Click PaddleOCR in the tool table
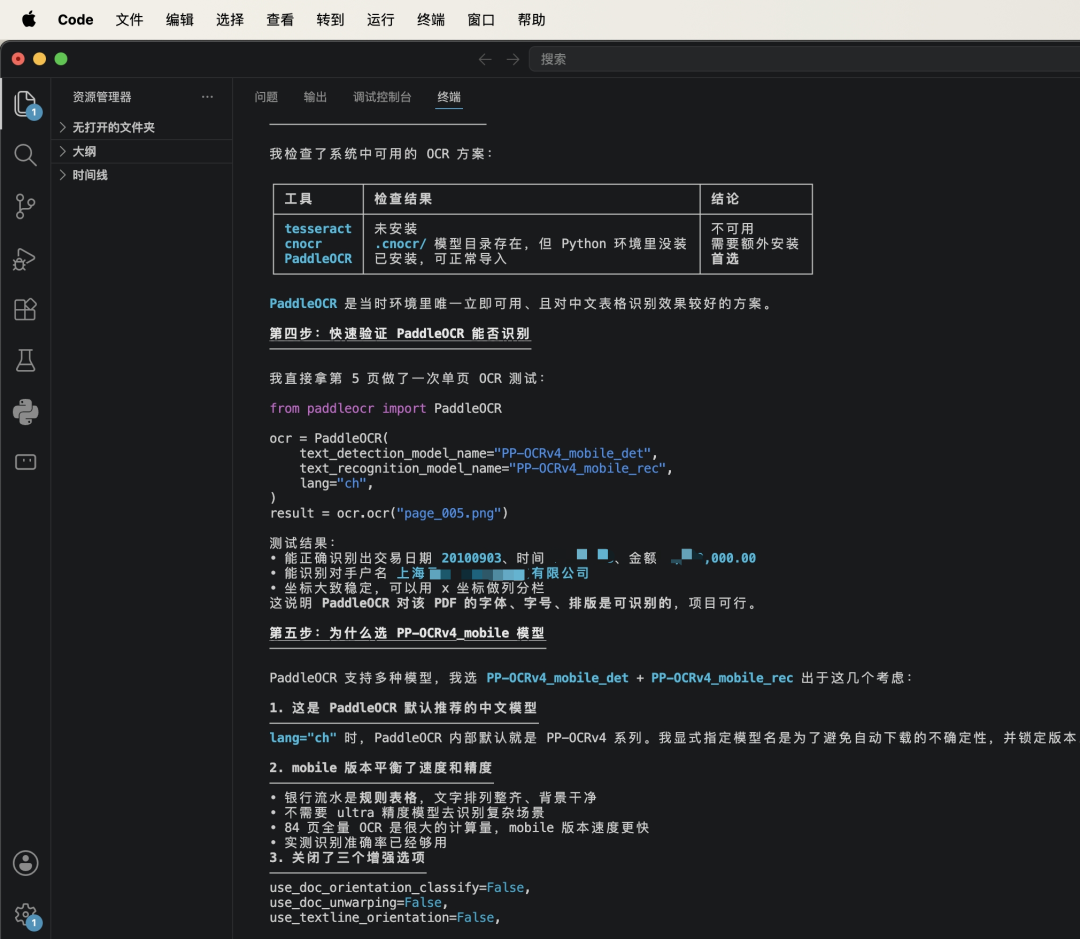The width and height of the screenshot is (1080, 939). click(x=318, y=259)
